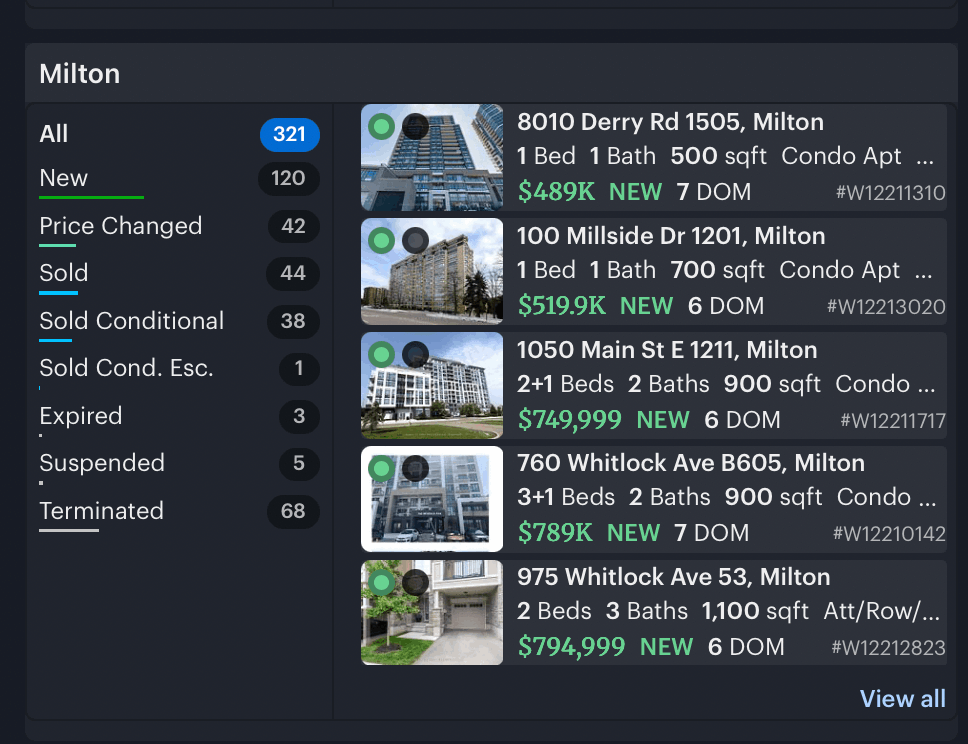Click MLS number #W12213020
968x744 pixels.
[886, 307]
